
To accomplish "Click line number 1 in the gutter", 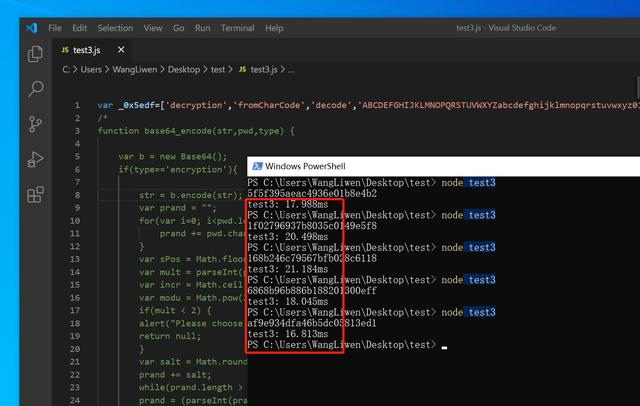I will 77,105.
